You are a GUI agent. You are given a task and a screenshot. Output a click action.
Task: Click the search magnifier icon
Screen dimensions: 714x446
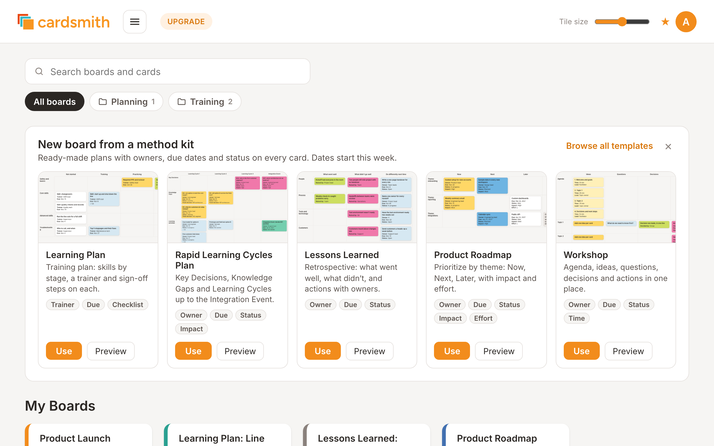pos(39,72)
